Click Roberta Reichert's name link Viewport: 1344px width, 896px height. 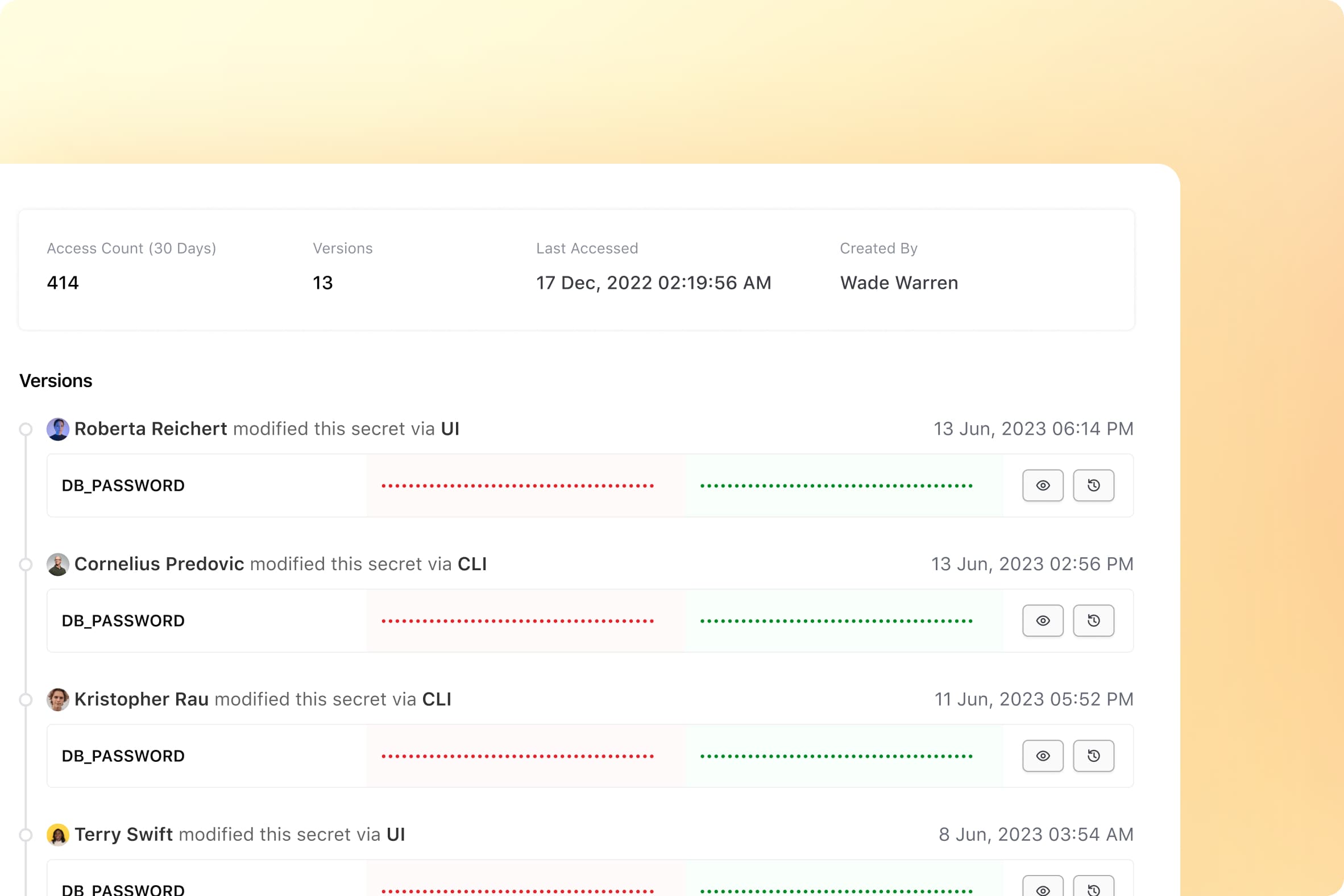coord(150,429)
